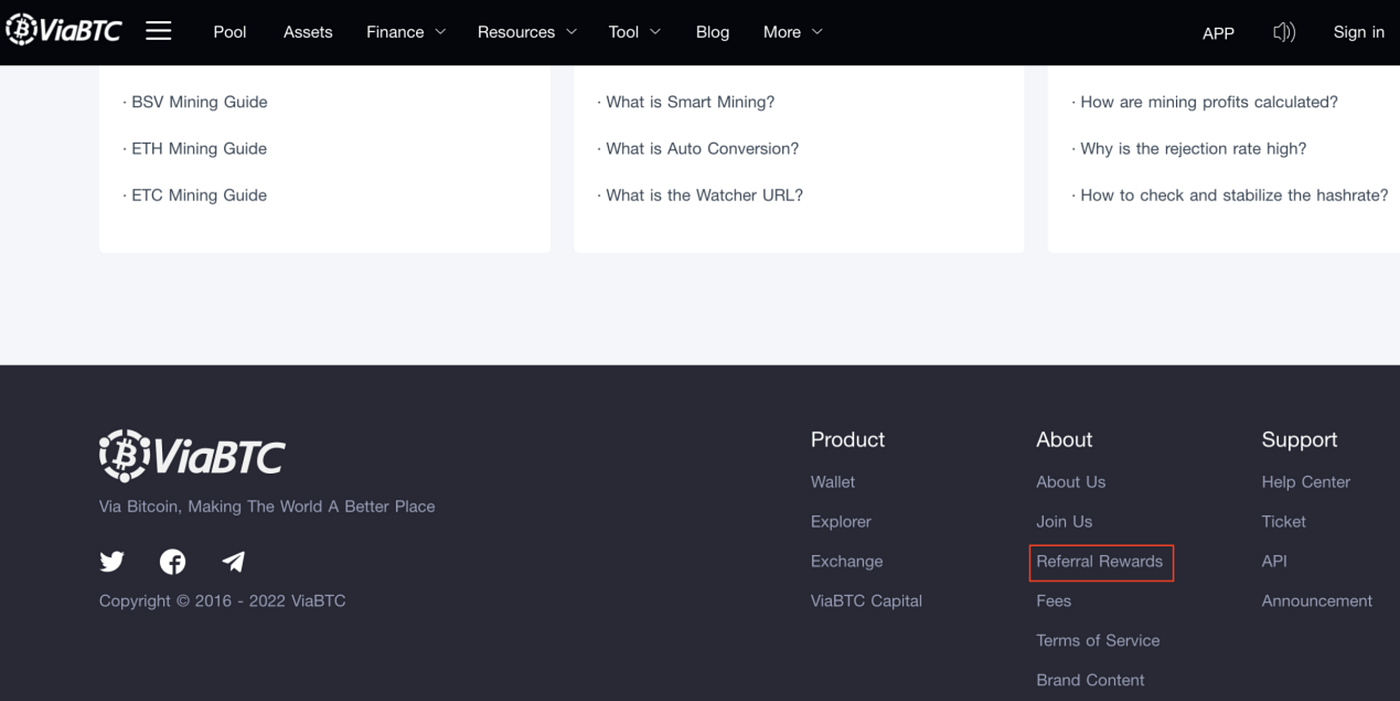Click the footer ViaBTC logo
Image resolution: width=1400 pixels, height=701 pixels.
coord(192,456)
